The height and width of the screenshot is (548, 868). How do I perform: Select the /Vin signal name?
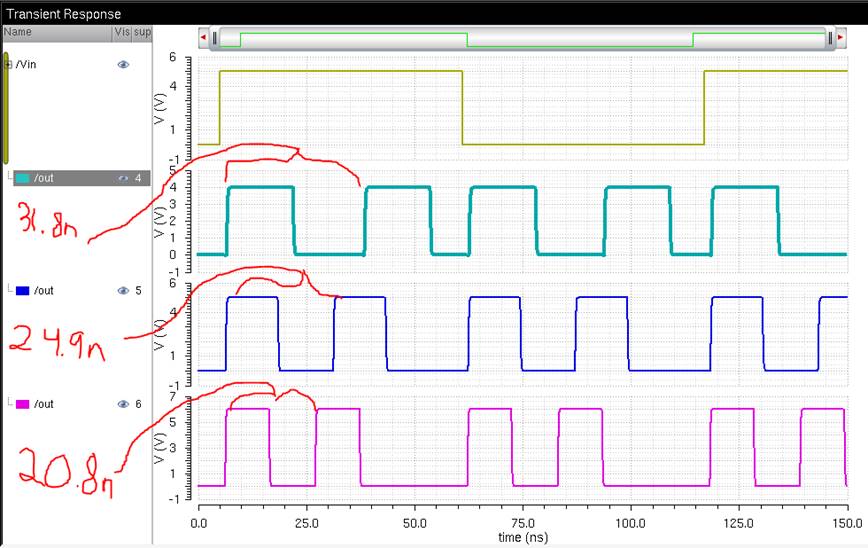(x=26, y=65)
